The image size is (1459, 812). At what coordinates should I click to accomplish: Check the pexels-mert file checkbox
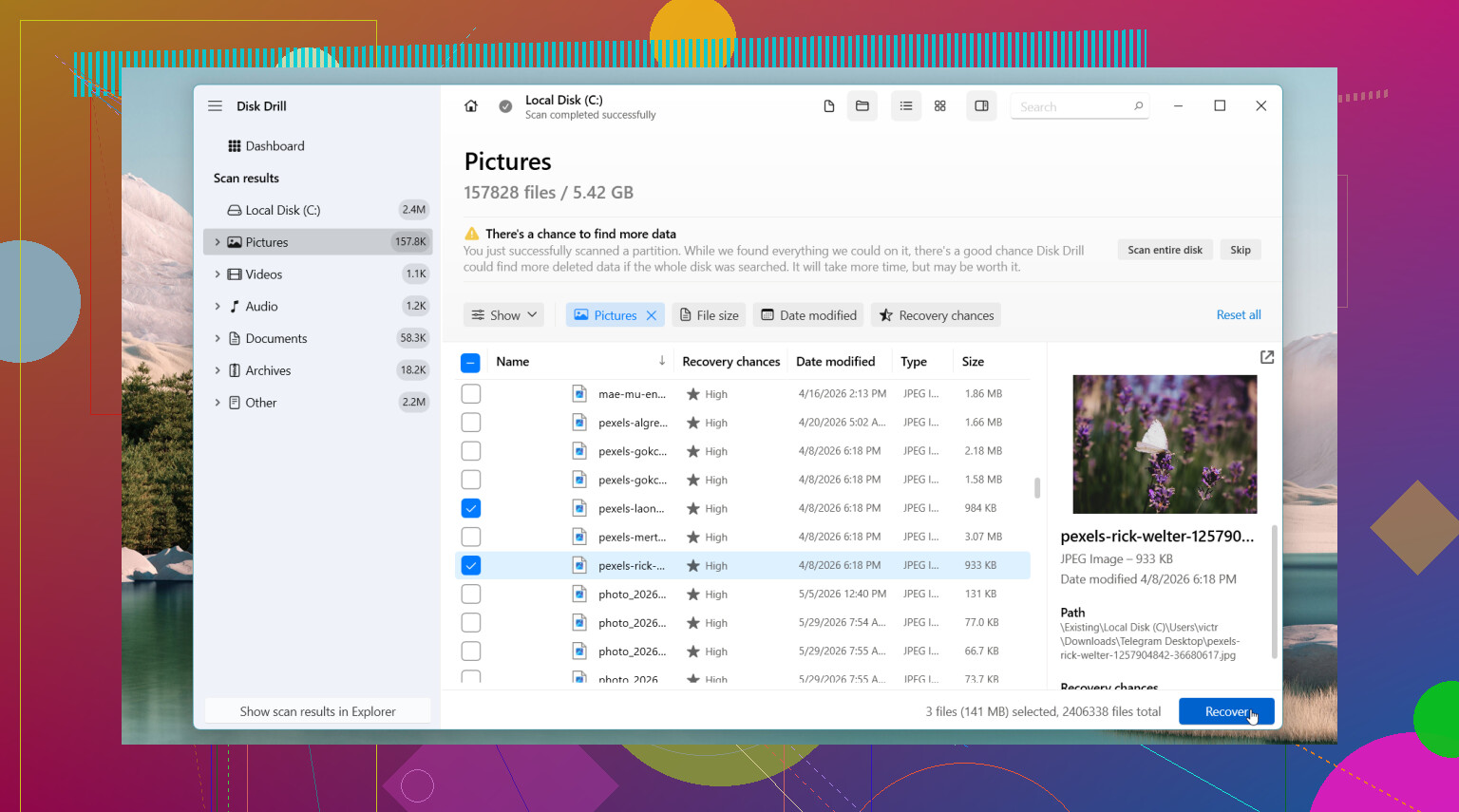point(470,537)
